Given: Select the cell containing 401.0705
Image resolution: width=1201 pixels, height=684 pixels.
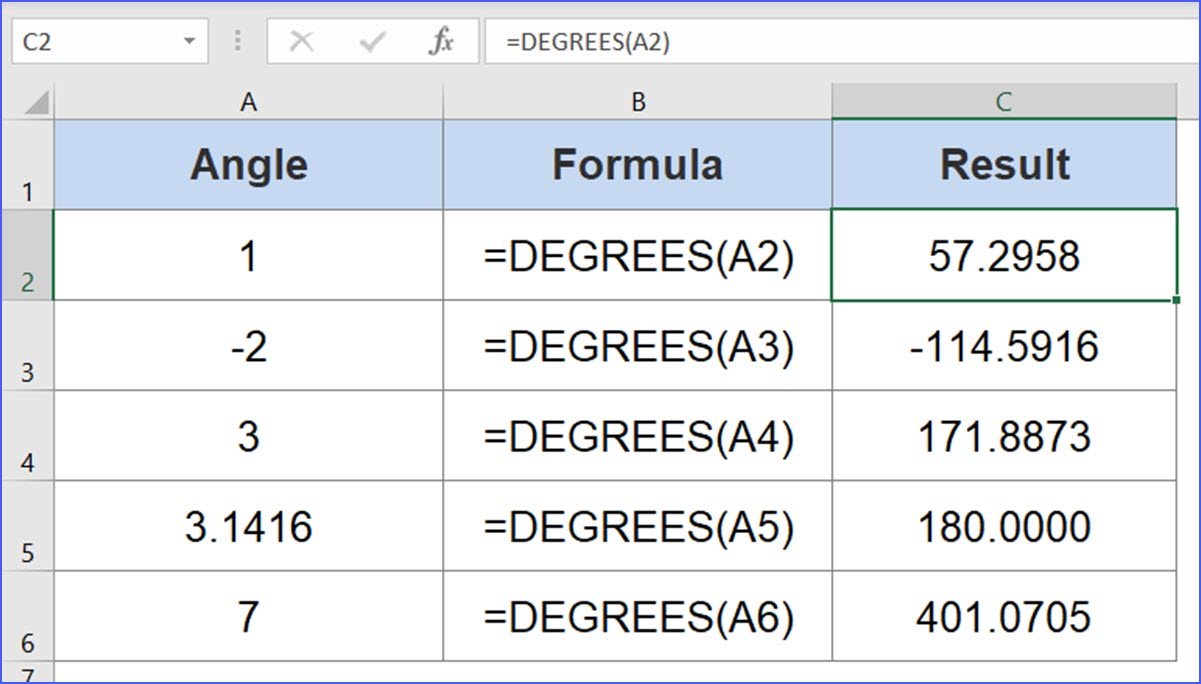Looking at the screenshot, I should 1003,618.
